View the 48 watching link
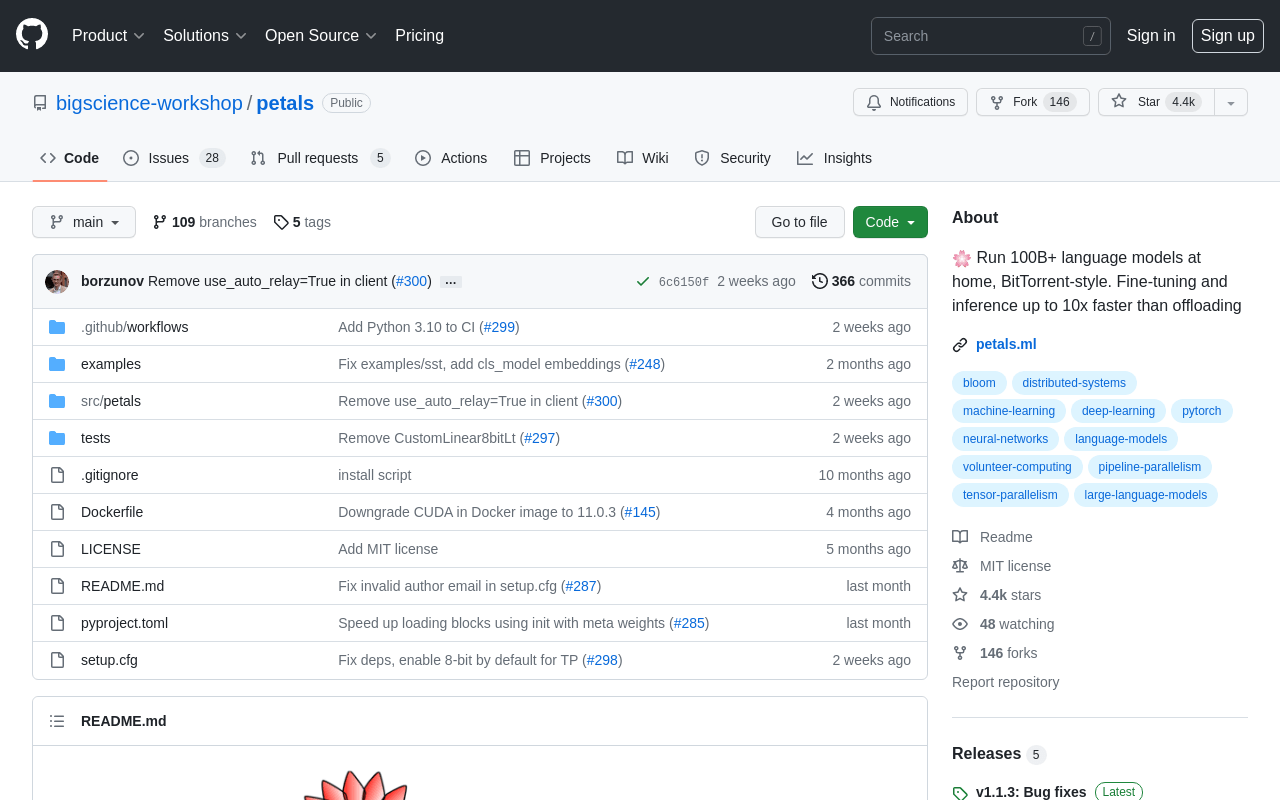Viewport: 1280px width, 800px height. tap(1003, 624)
